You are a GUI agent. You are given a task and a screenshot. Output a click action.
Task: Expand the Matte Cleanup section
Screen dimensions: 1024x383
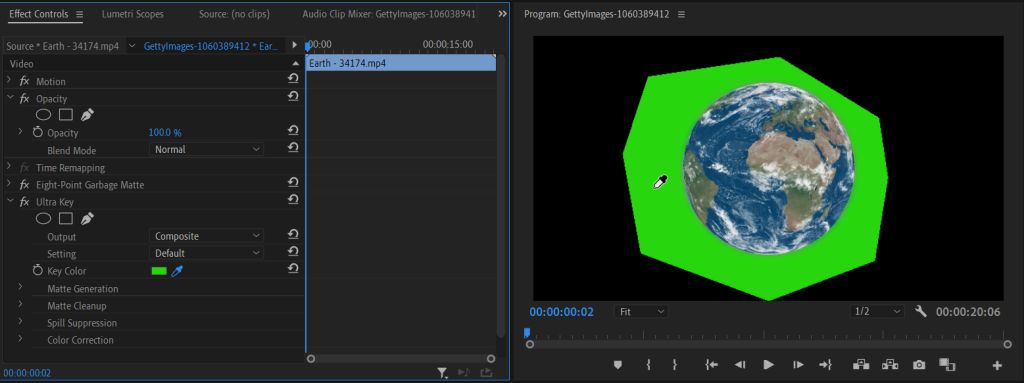coord(21,304)
